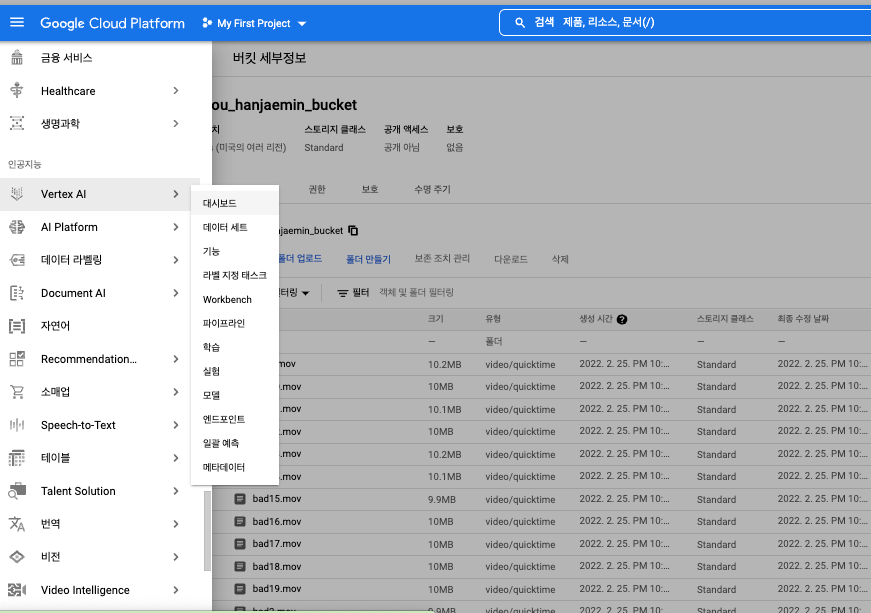
Task: Click the search magnifier icon
Action: click(520, 23)
